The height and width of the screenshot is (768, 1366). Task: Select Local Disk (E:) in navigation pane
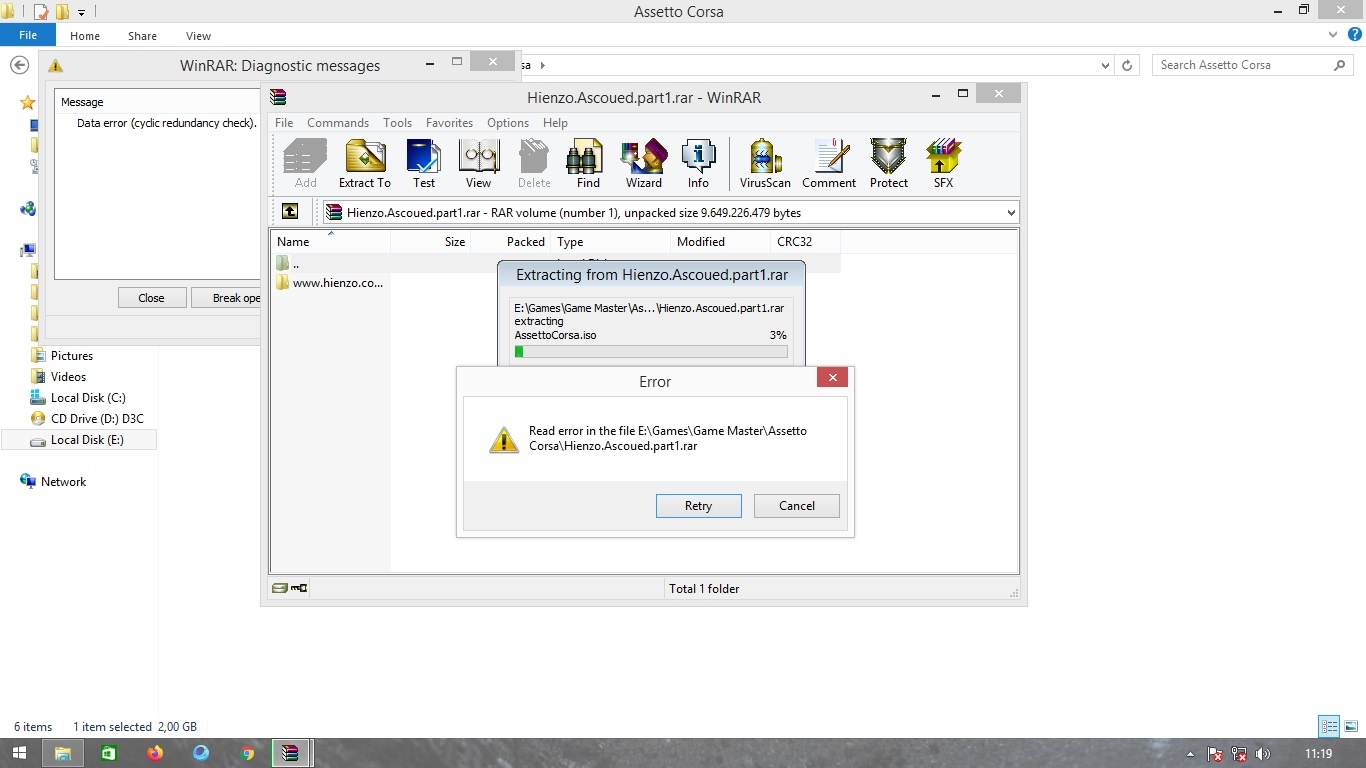point(79,440)
